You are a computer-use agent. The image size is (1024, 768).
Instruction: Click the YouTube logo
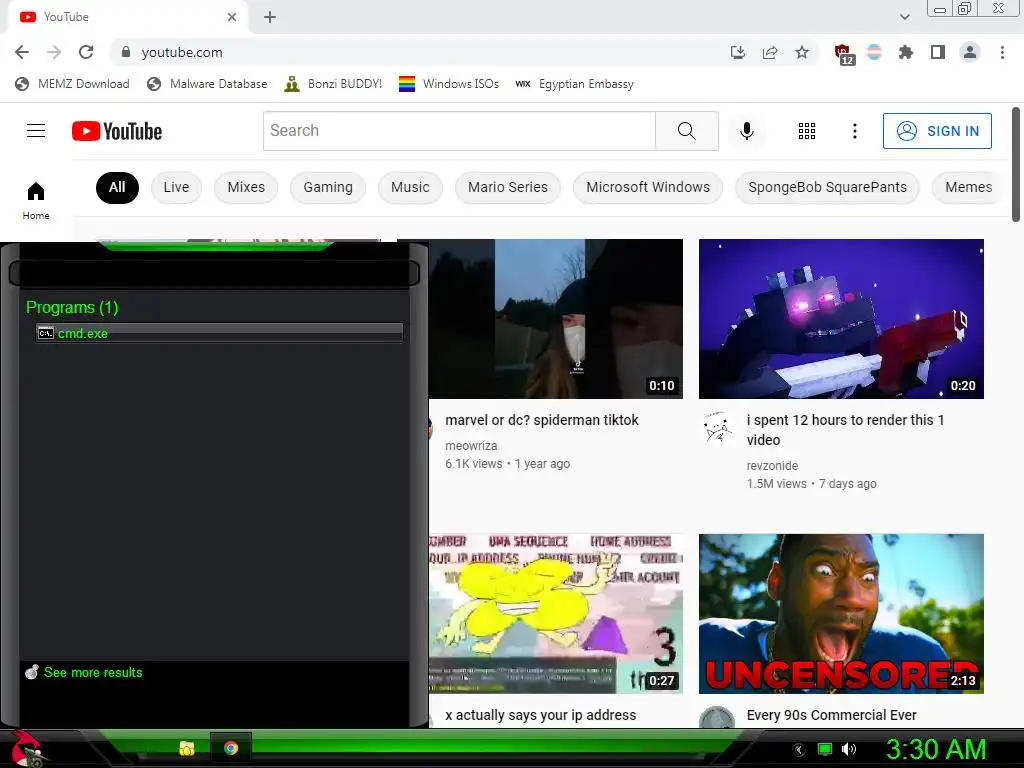tap(117, 131)
